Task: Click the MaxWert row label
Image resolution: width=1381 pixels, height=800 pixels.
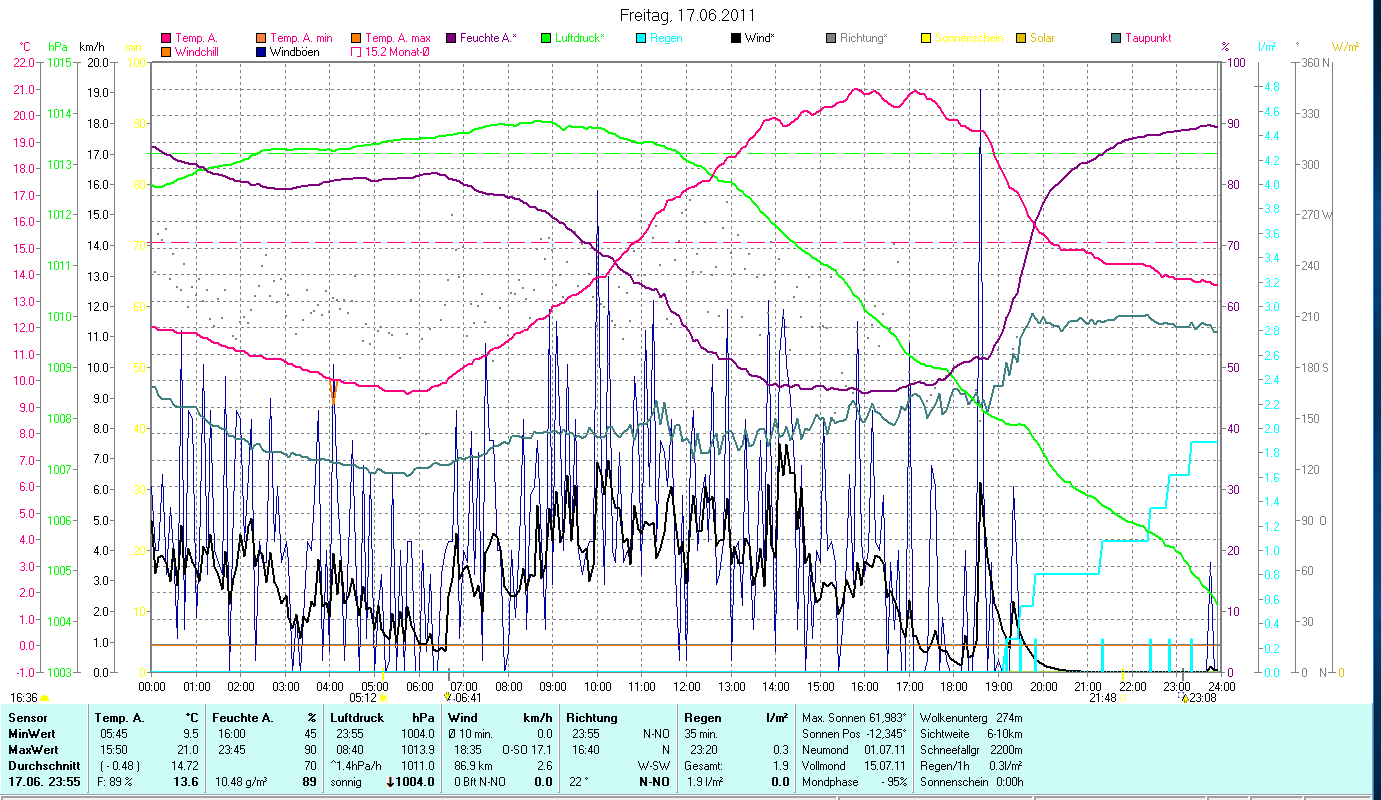Action: 33,750
